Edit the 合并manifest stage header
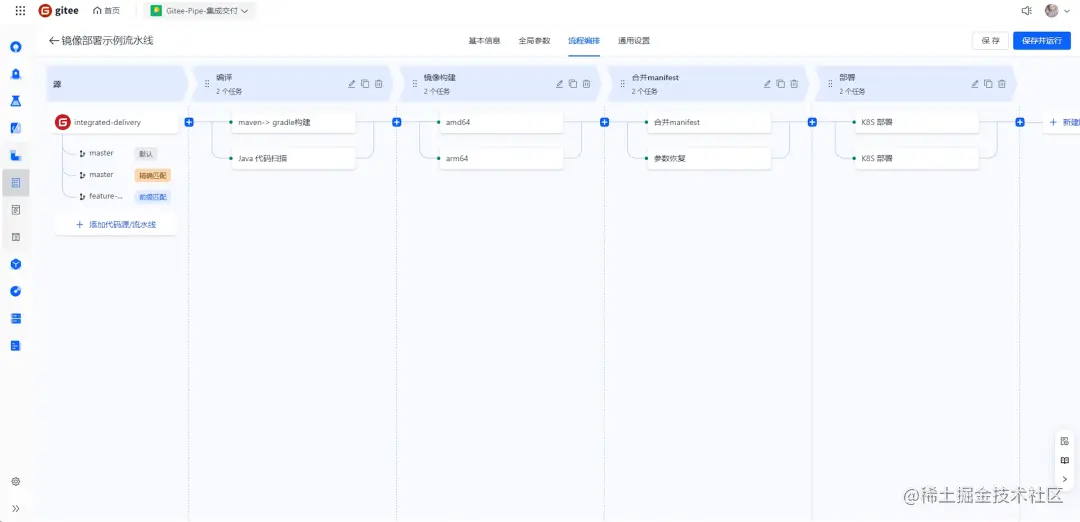1080x522 pixels. point(767,84)
